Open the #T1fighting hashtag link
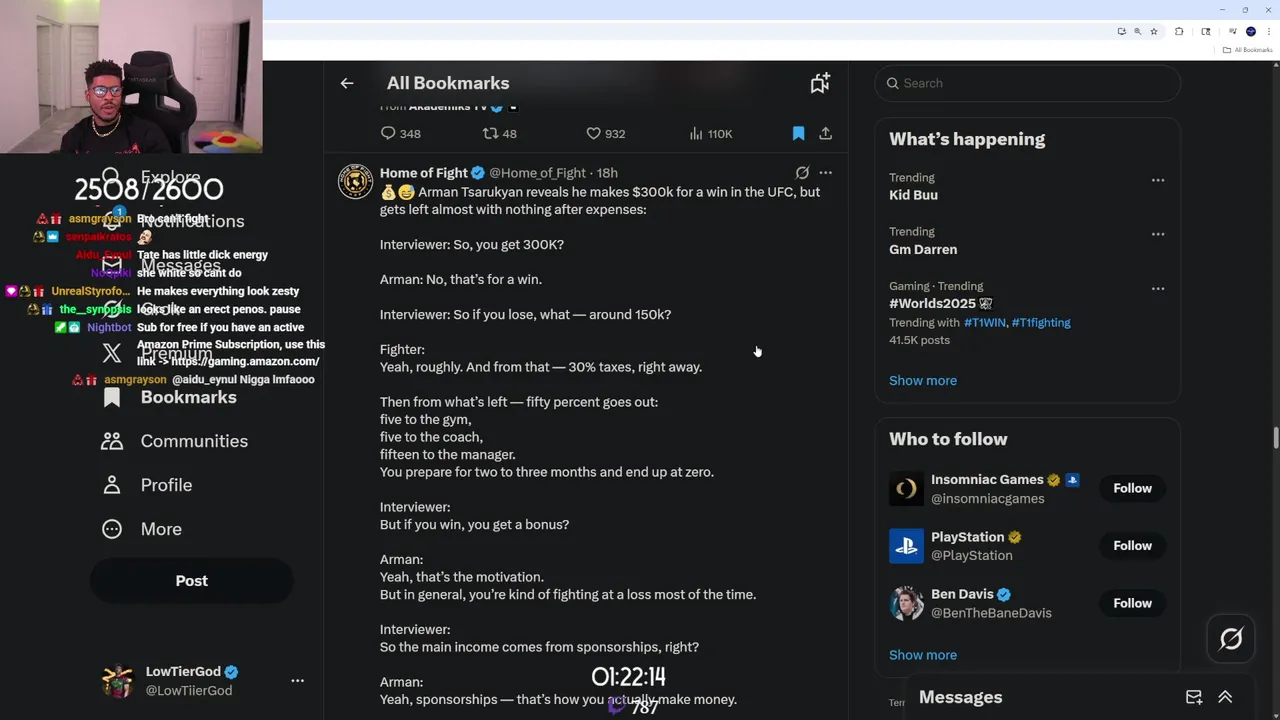Image resolution: width=1280 pixels, height=720 pixels. (1041, 322)
